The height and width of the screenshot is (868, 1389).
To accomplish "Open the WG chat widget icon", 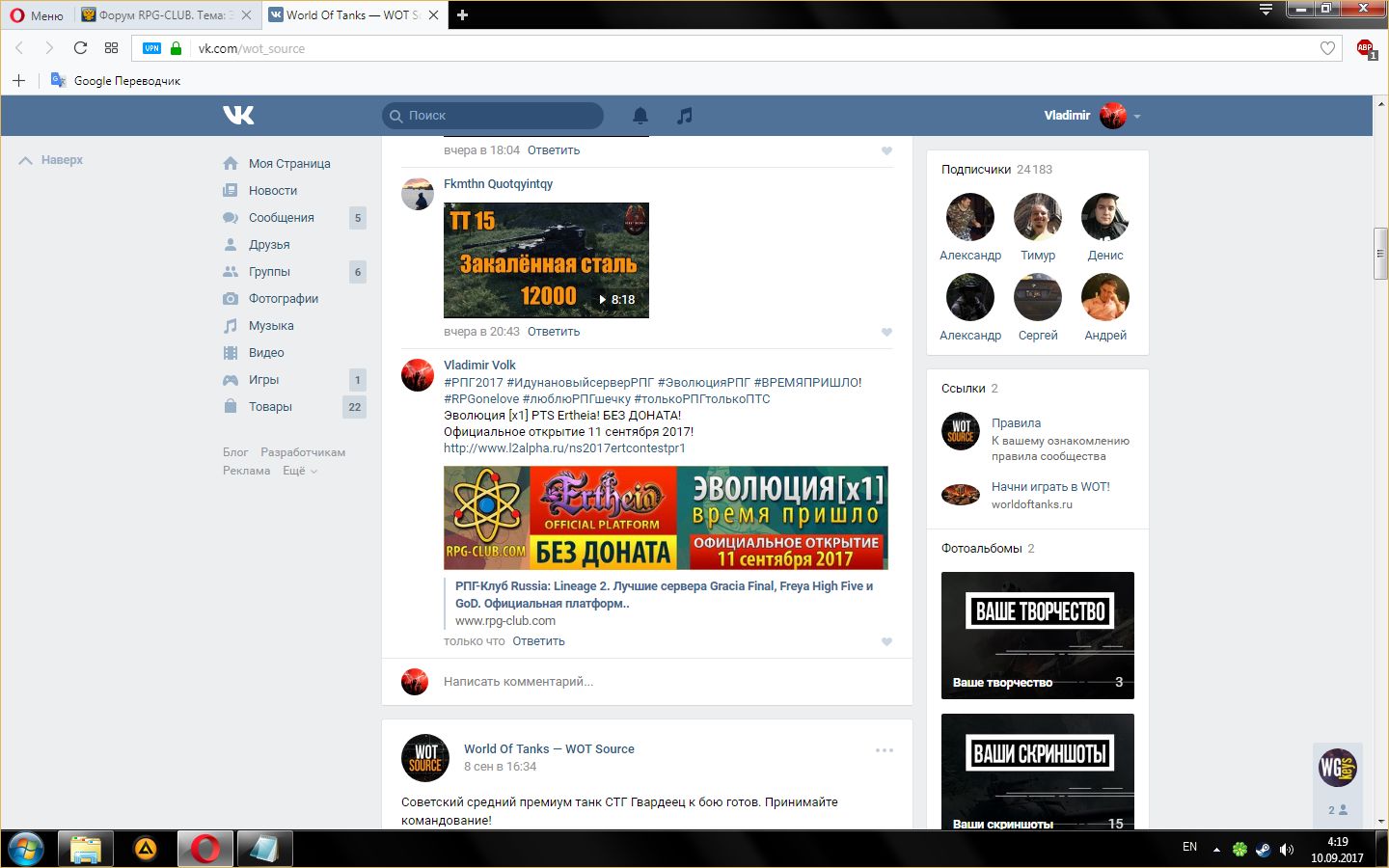I will pyautogui.click(x=1338, y=768).
